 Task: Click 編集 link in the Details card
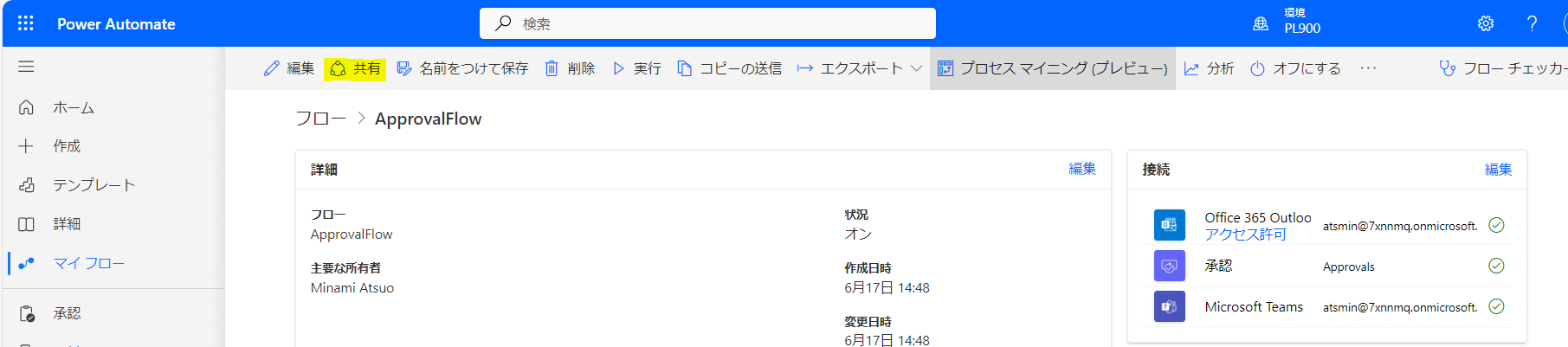click(1082, 169)
